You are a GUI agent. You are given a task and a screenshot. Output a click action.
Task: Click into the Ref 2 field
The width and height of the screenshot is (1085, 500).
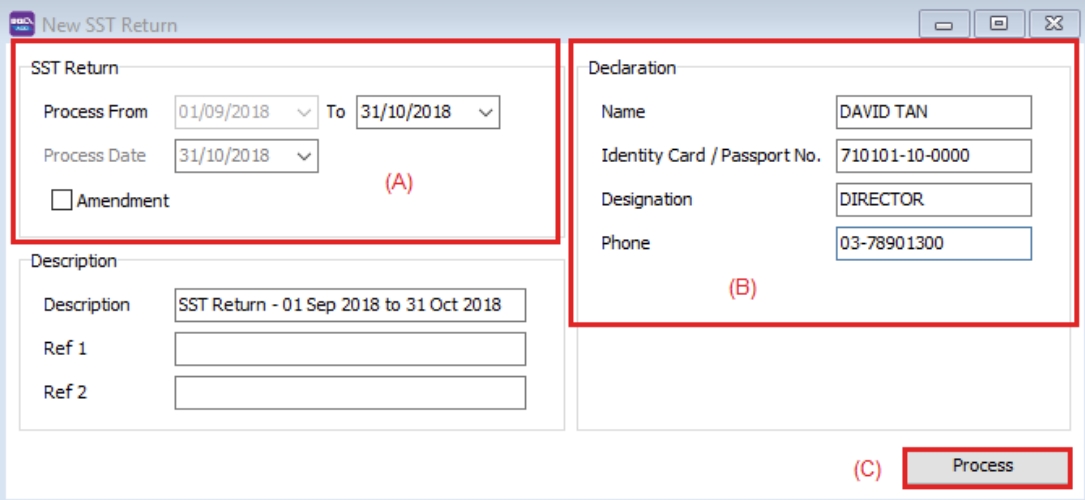pos(350,393)
